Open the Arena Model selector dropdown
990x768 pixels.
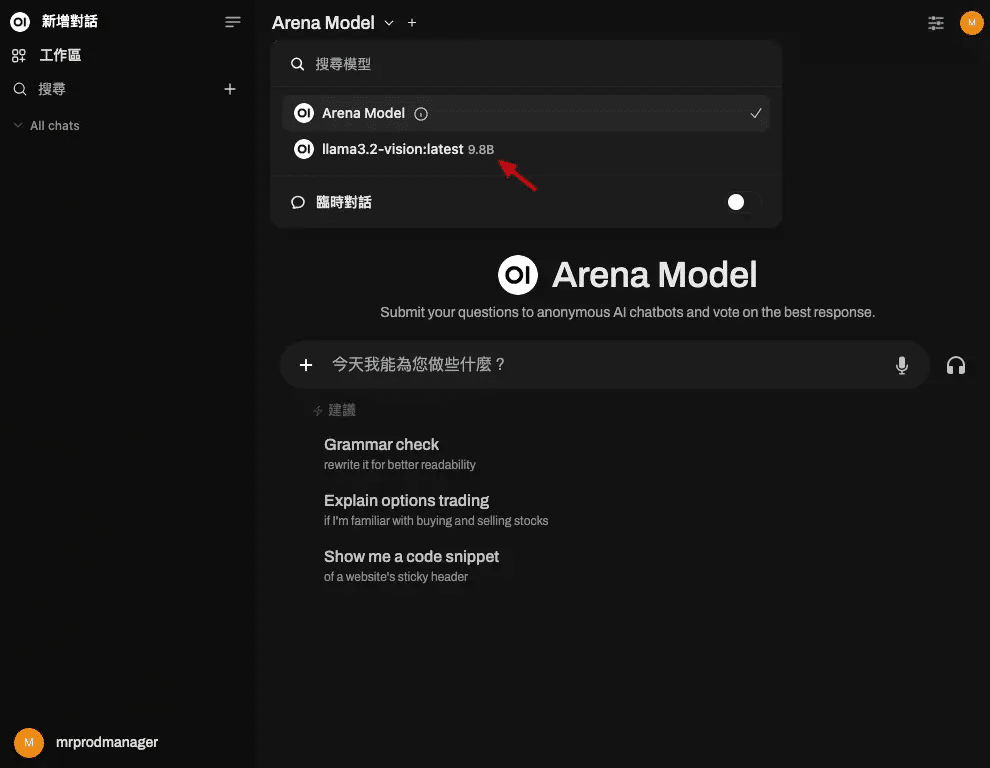pyautogui.click(x=333, y=23)
